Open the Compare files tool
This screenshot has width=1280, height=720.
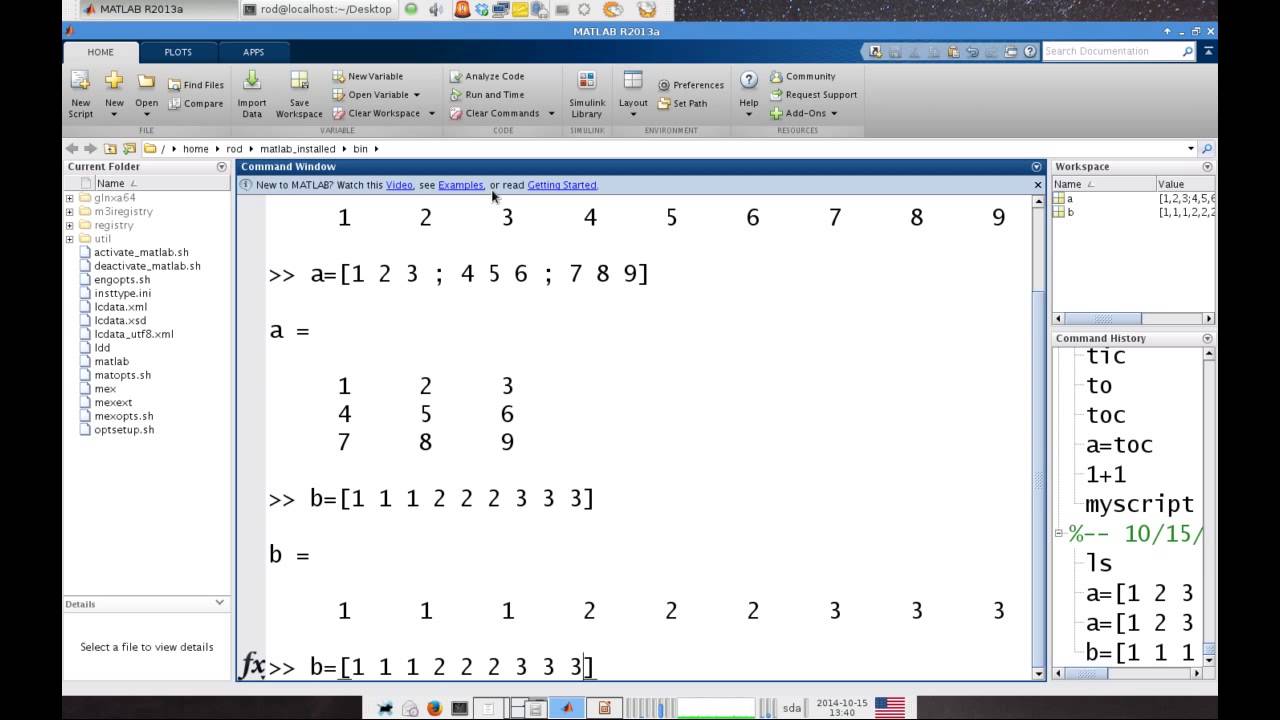tap(196, 103)
